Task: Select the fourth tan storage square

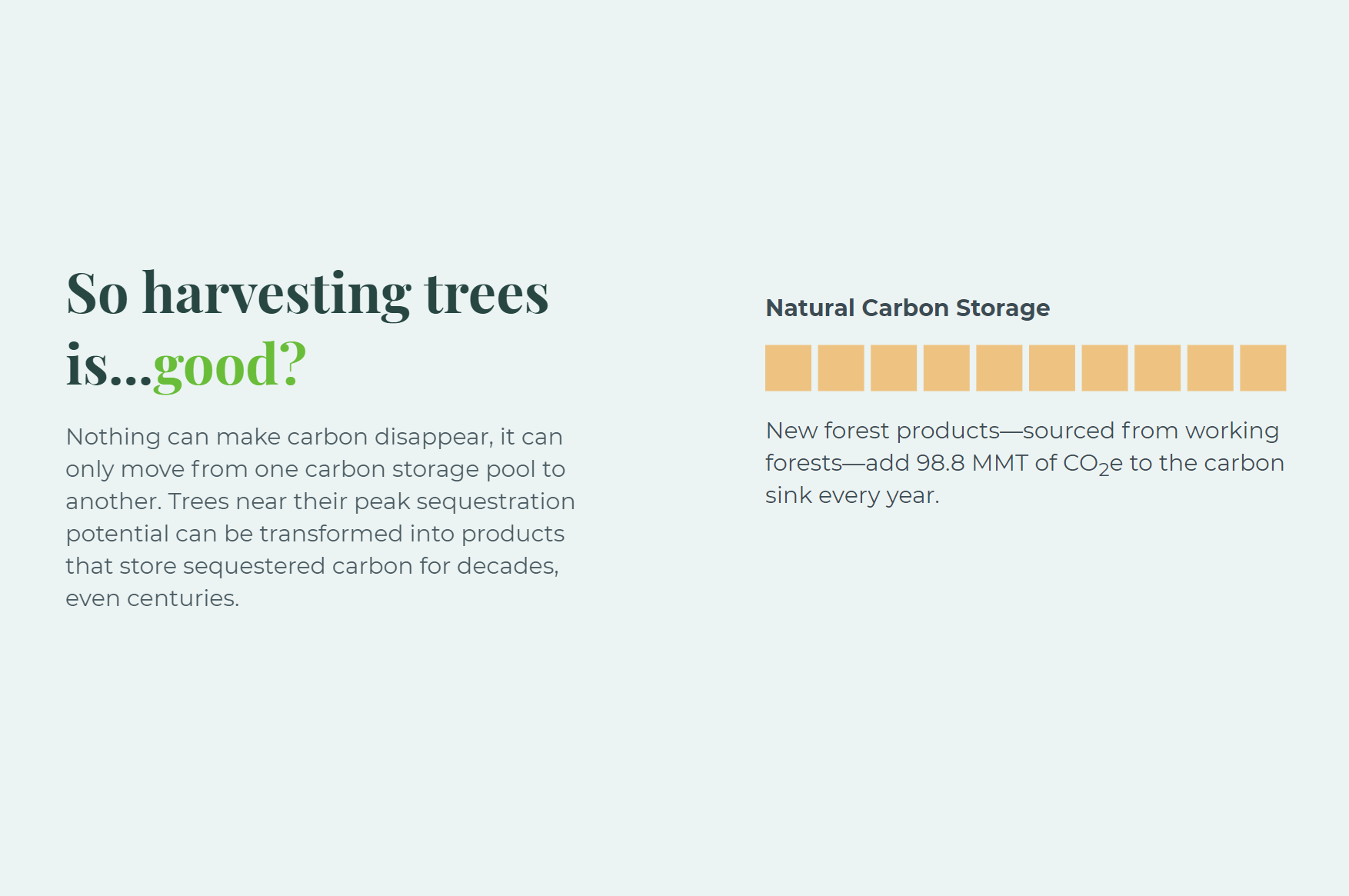Action: tap(947, 368)
